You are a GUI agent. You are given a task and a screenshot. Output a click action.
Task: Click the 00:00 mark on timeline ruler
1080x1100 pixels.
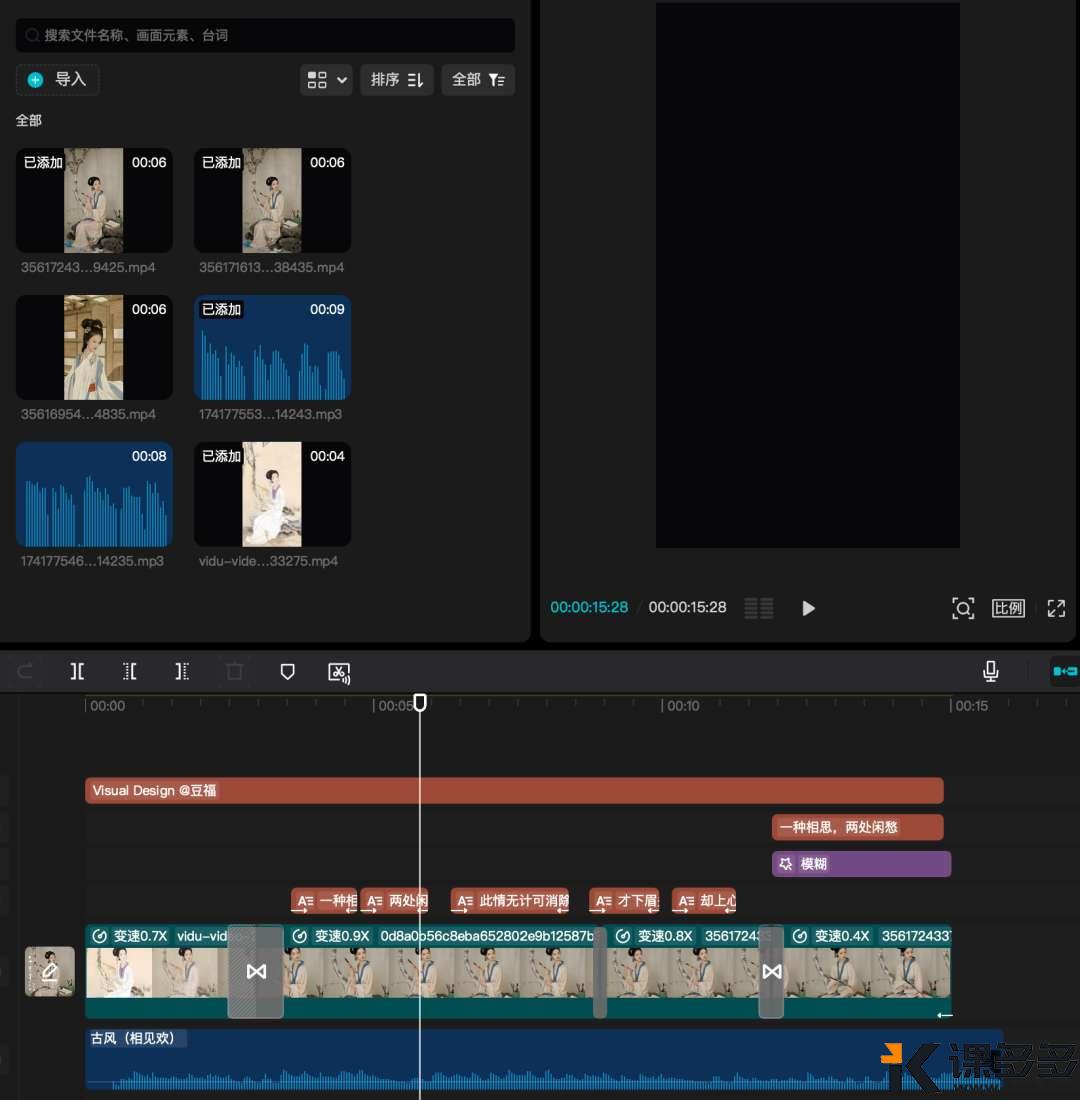point(106,706)
